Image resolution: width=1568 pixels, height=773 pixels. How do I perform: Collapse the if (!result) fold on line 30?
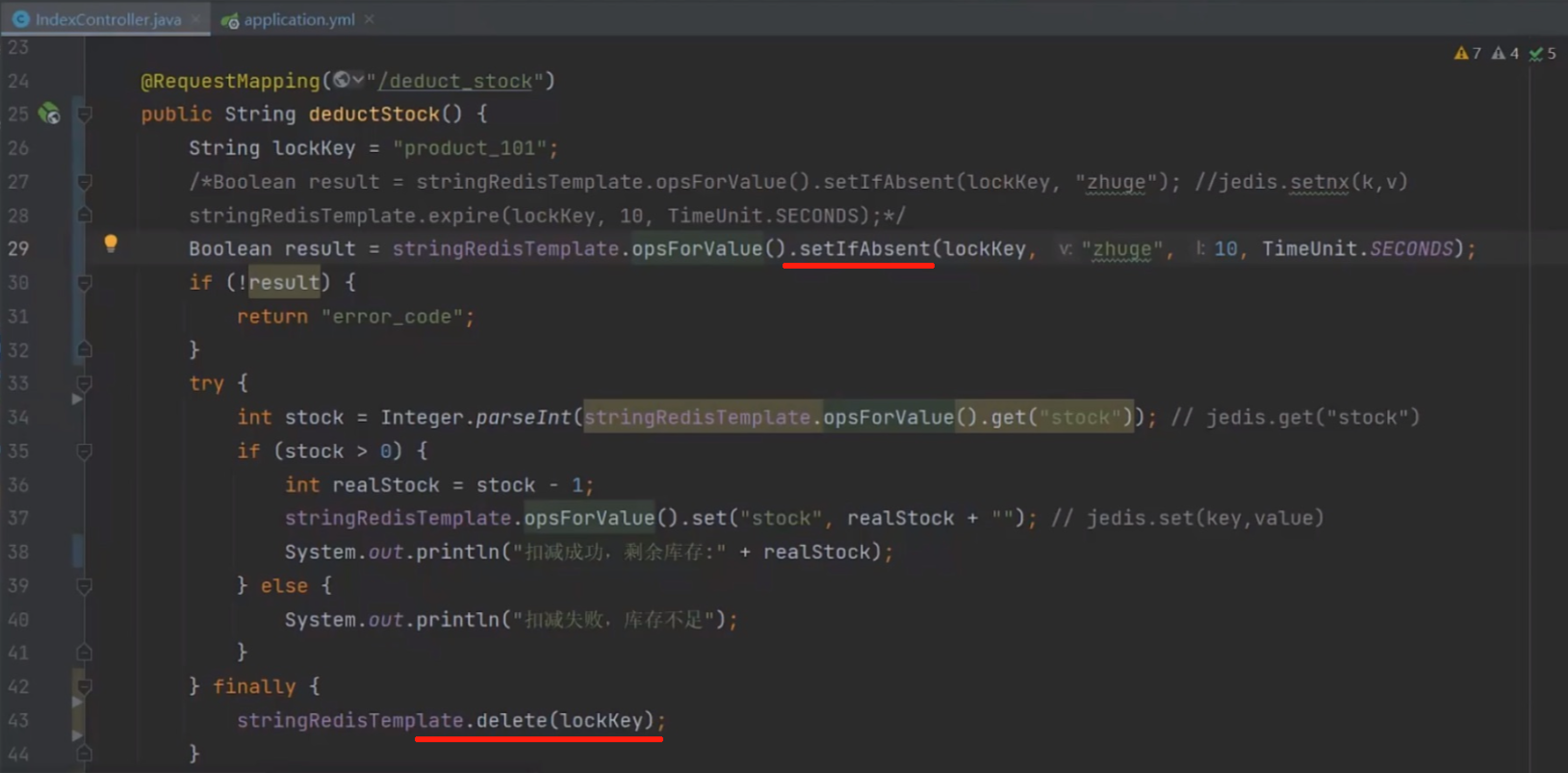tap(85, 283)
